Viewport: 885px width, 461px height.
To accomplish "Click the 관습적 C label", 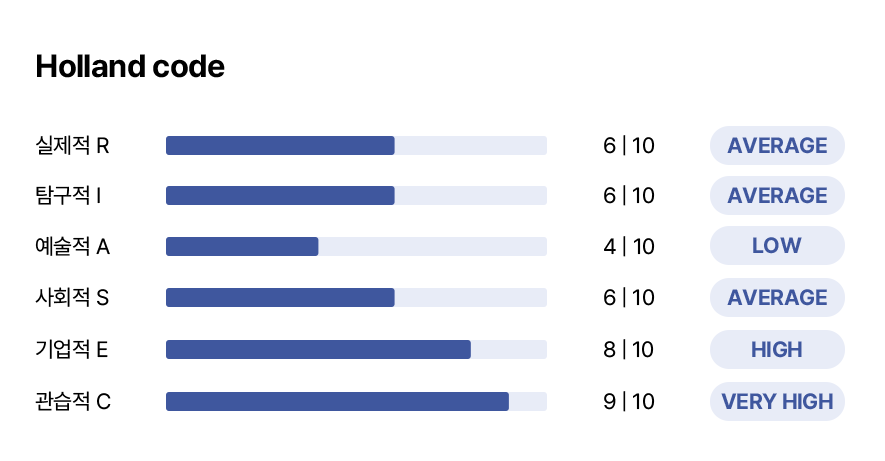I will 73,402.
